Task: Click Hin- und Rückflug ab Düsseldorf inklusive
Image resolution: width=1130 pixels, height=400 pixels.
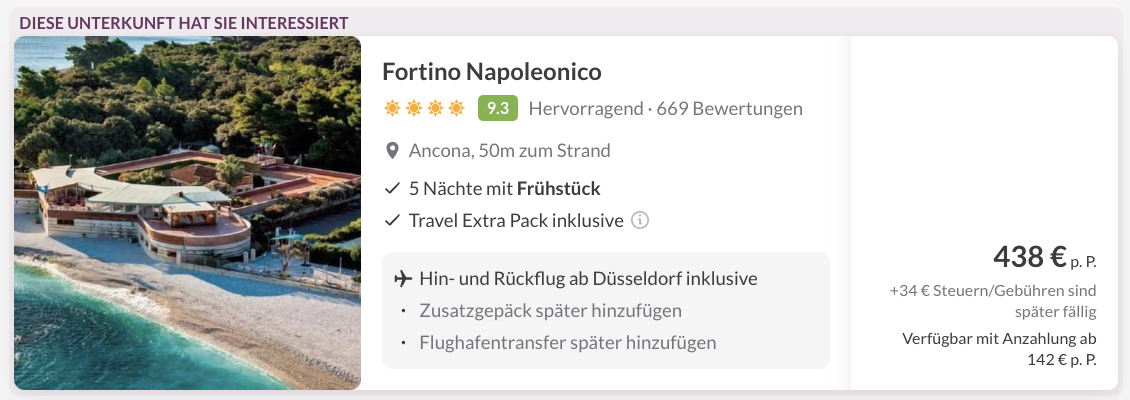Action: click(588, 278)
